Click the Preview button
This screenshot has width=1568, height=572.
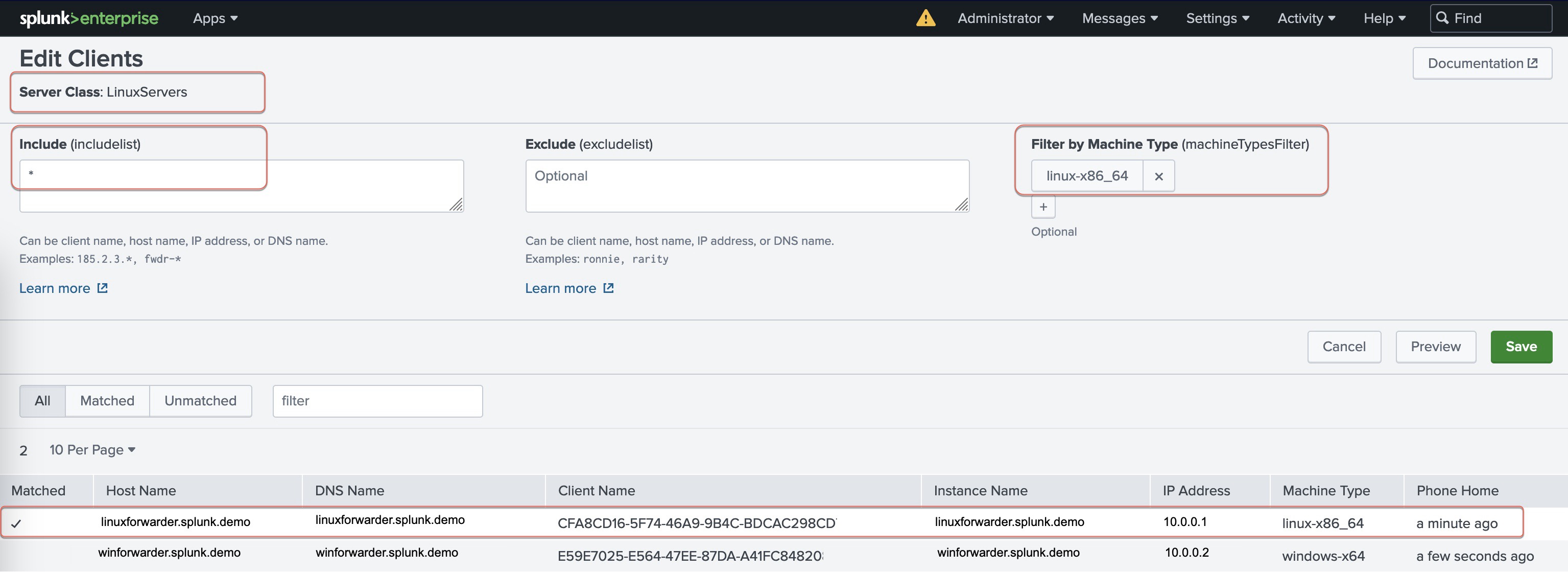(x=1435, y=347)
